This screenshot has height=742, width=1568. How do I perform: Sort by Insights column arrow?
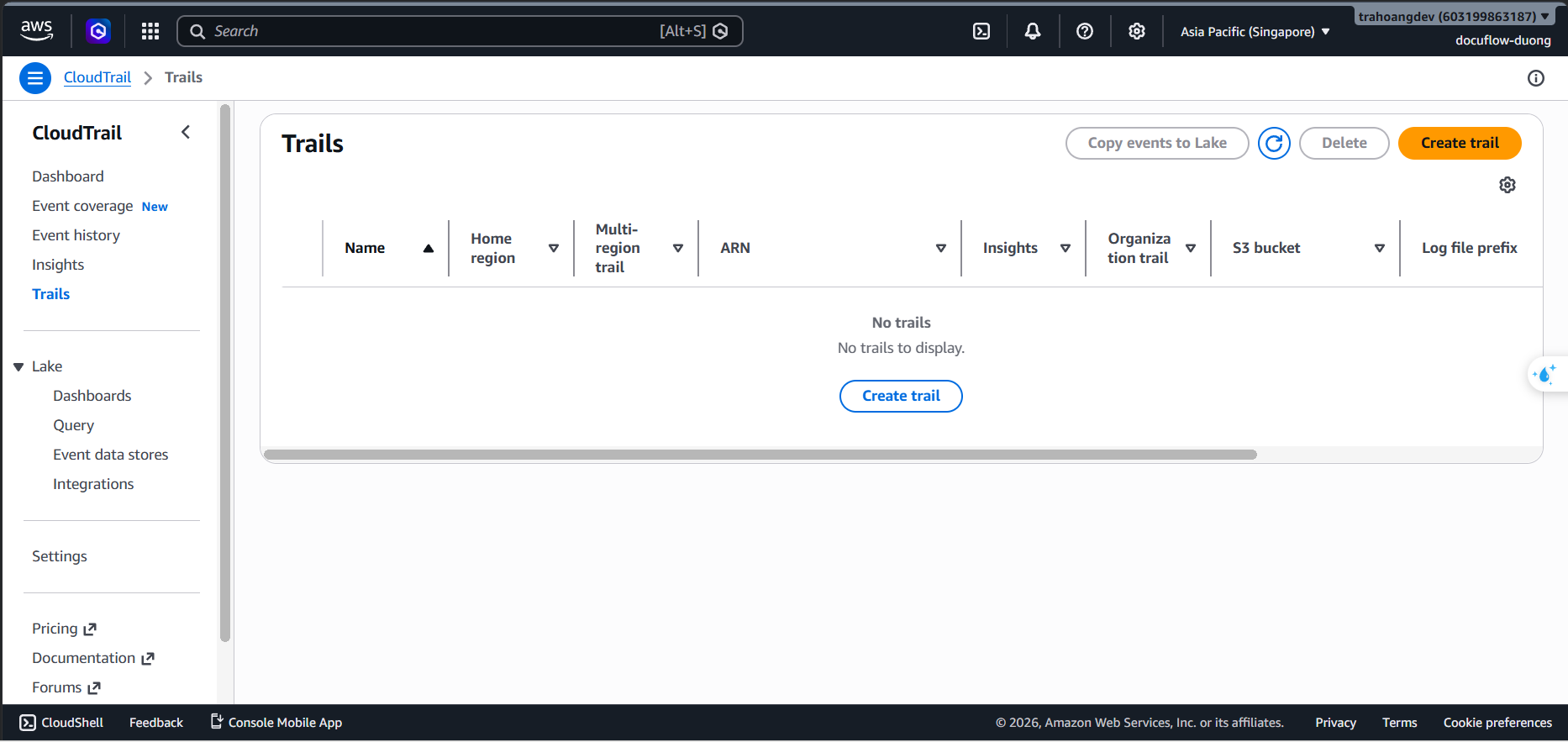[1066, 248]
